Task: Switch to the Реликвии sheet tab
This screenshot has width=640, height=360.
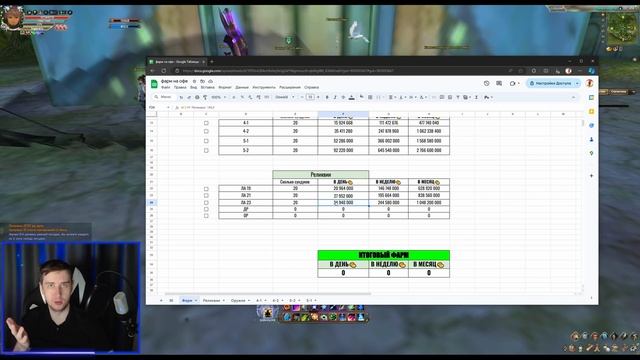Action: point(211,300)
